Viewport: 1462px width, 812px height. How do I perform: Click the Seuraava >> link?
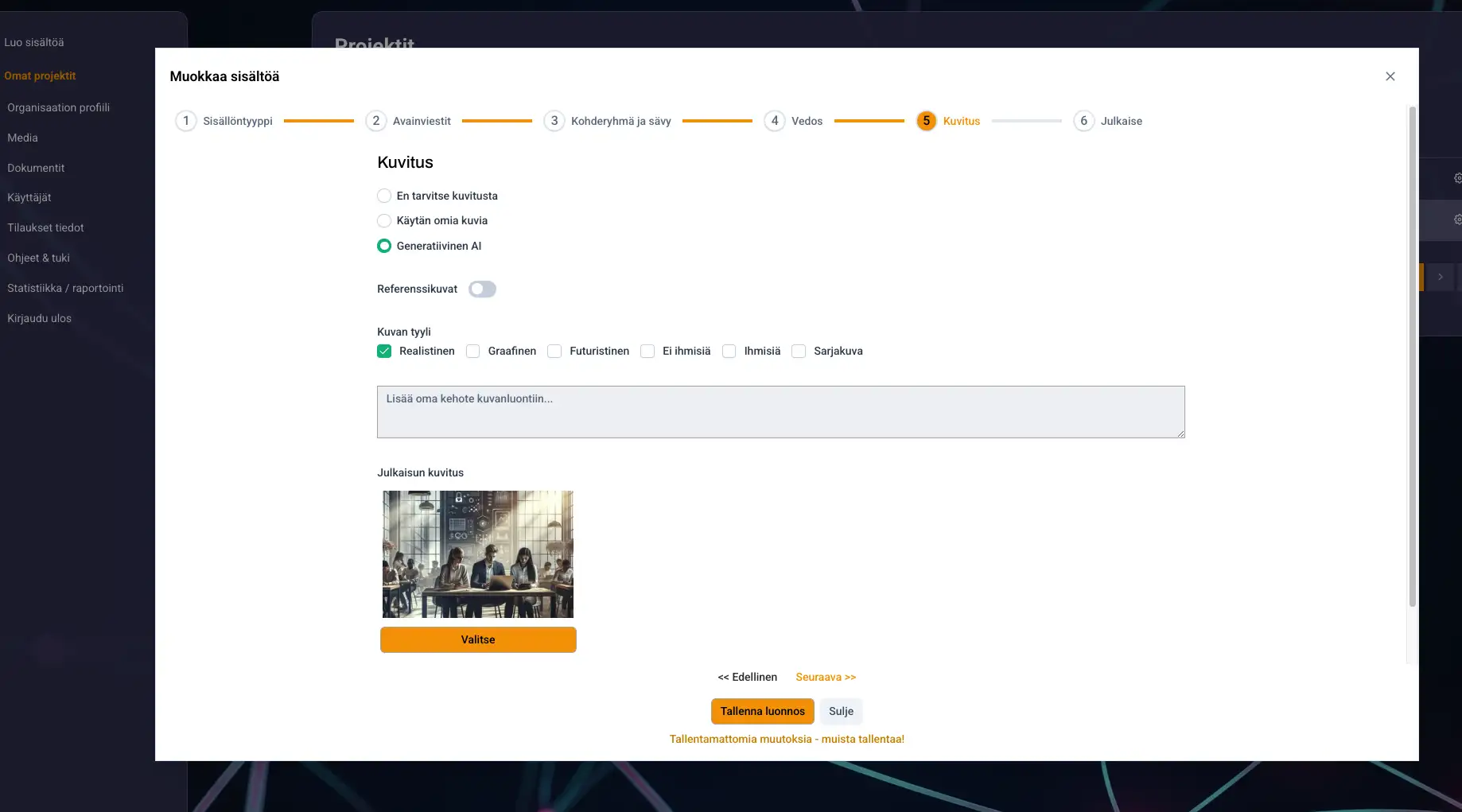826,678
